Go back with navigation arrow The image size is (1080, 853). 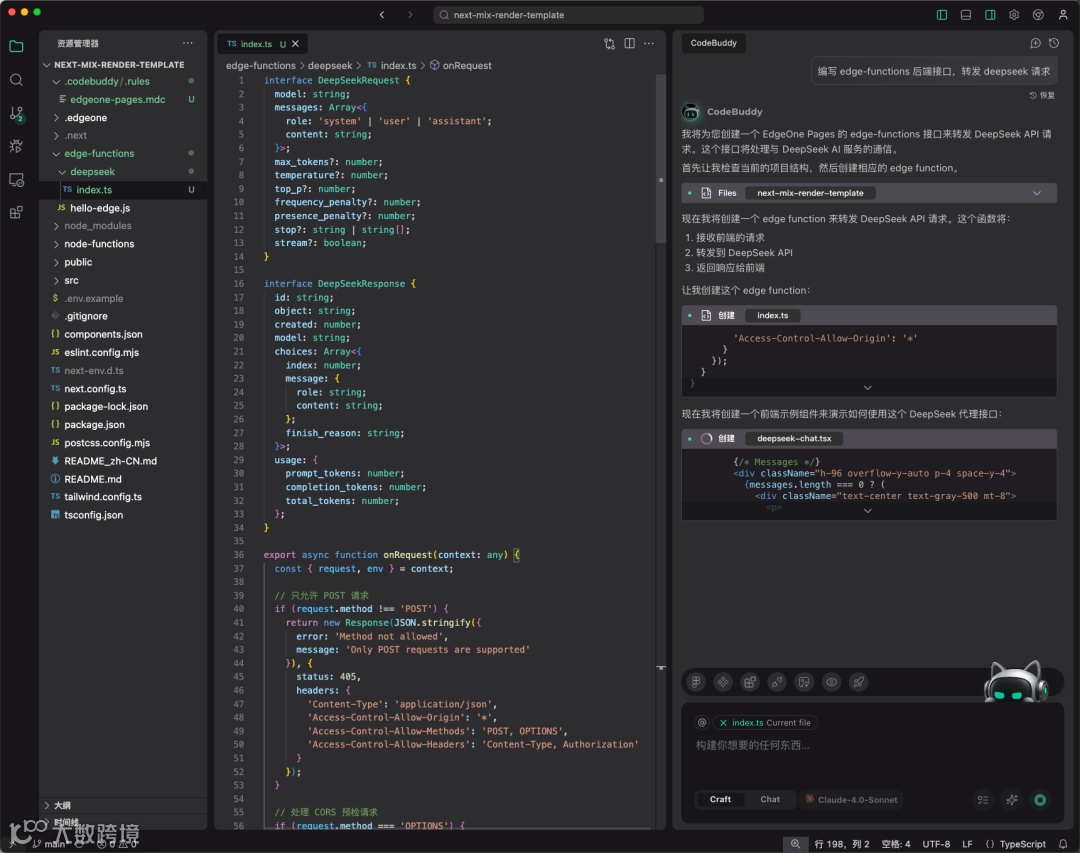tap(382, 14)
